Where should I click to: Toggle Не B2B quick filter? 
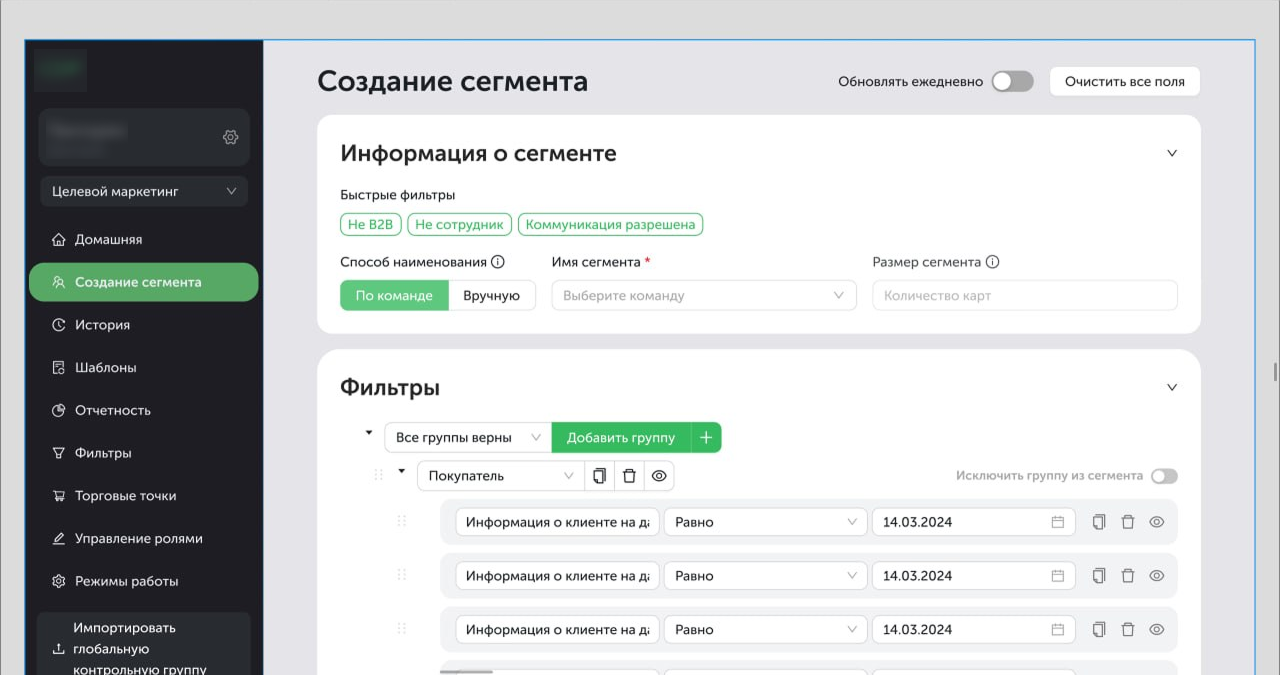click(370, 225)
